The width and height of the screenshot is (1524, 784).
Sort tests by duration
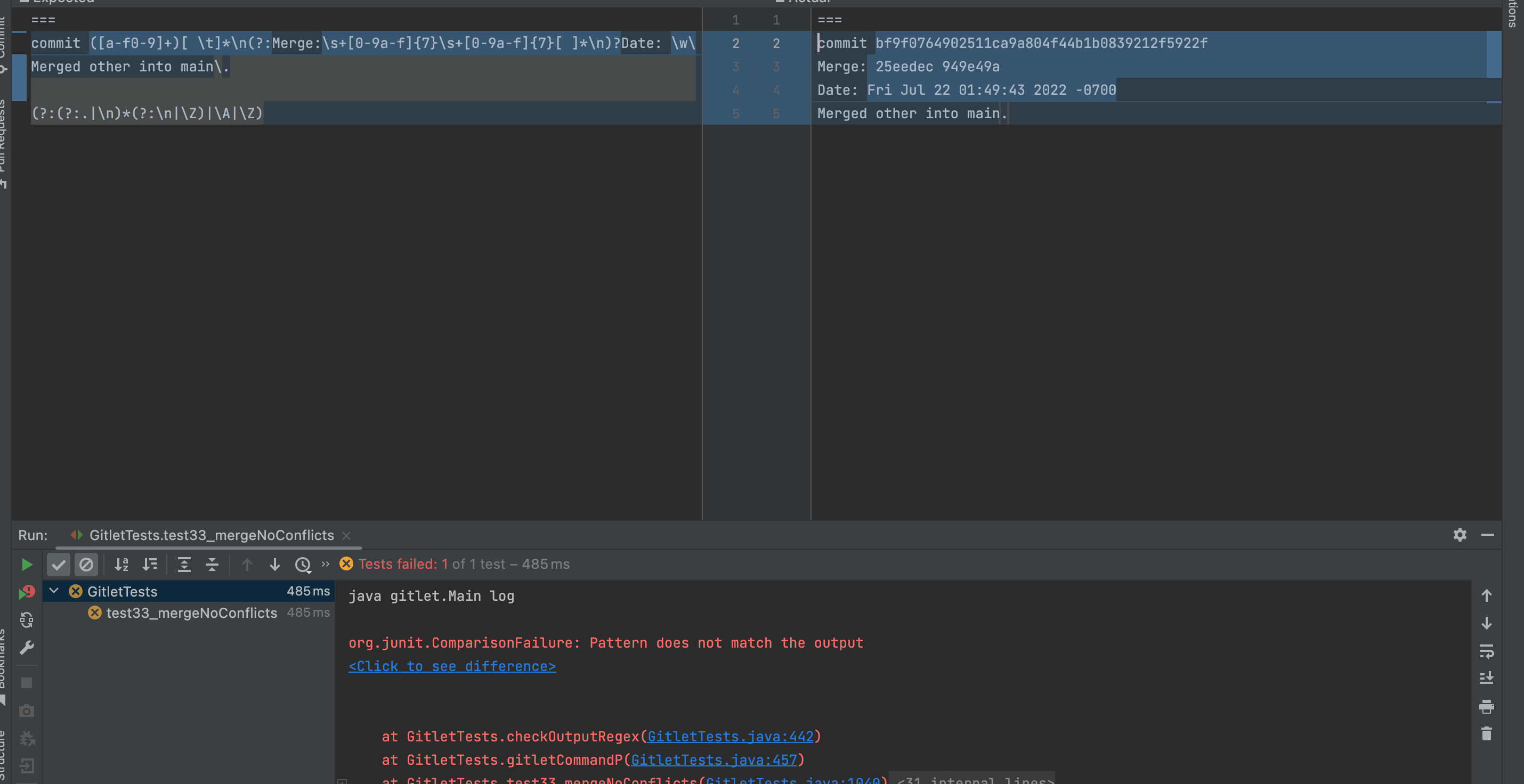pos(150,565)
